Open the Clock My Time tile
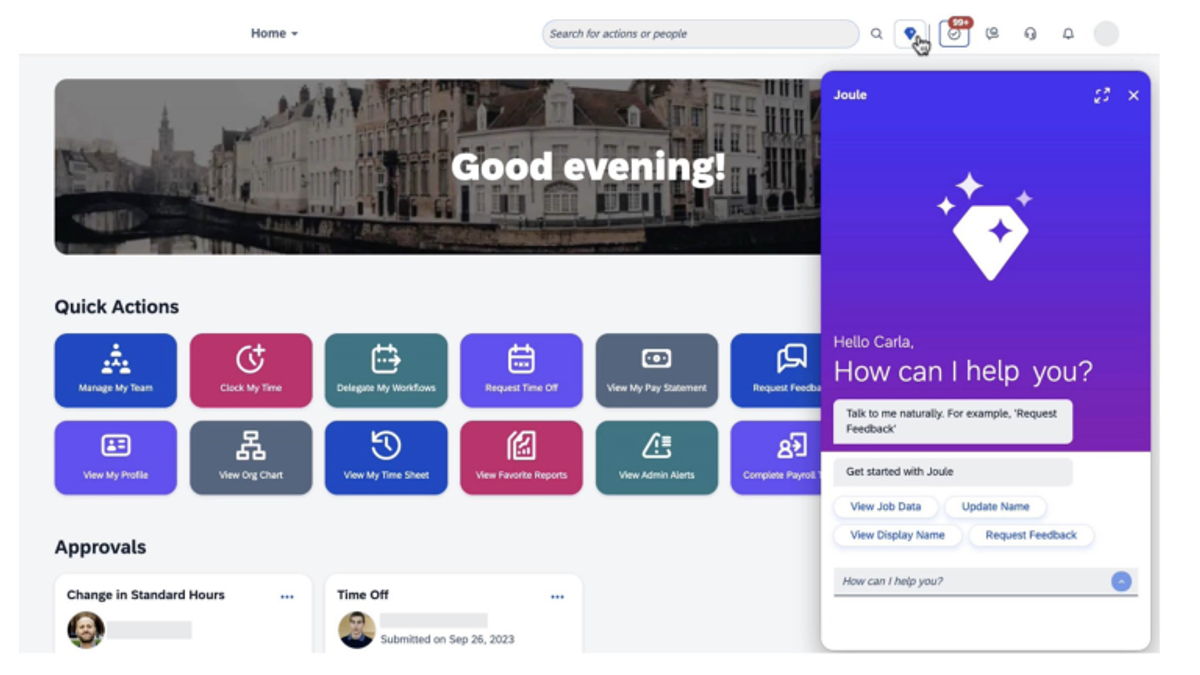The width and height of the screenshot is (1200, 675). click(x=251, y=370)
